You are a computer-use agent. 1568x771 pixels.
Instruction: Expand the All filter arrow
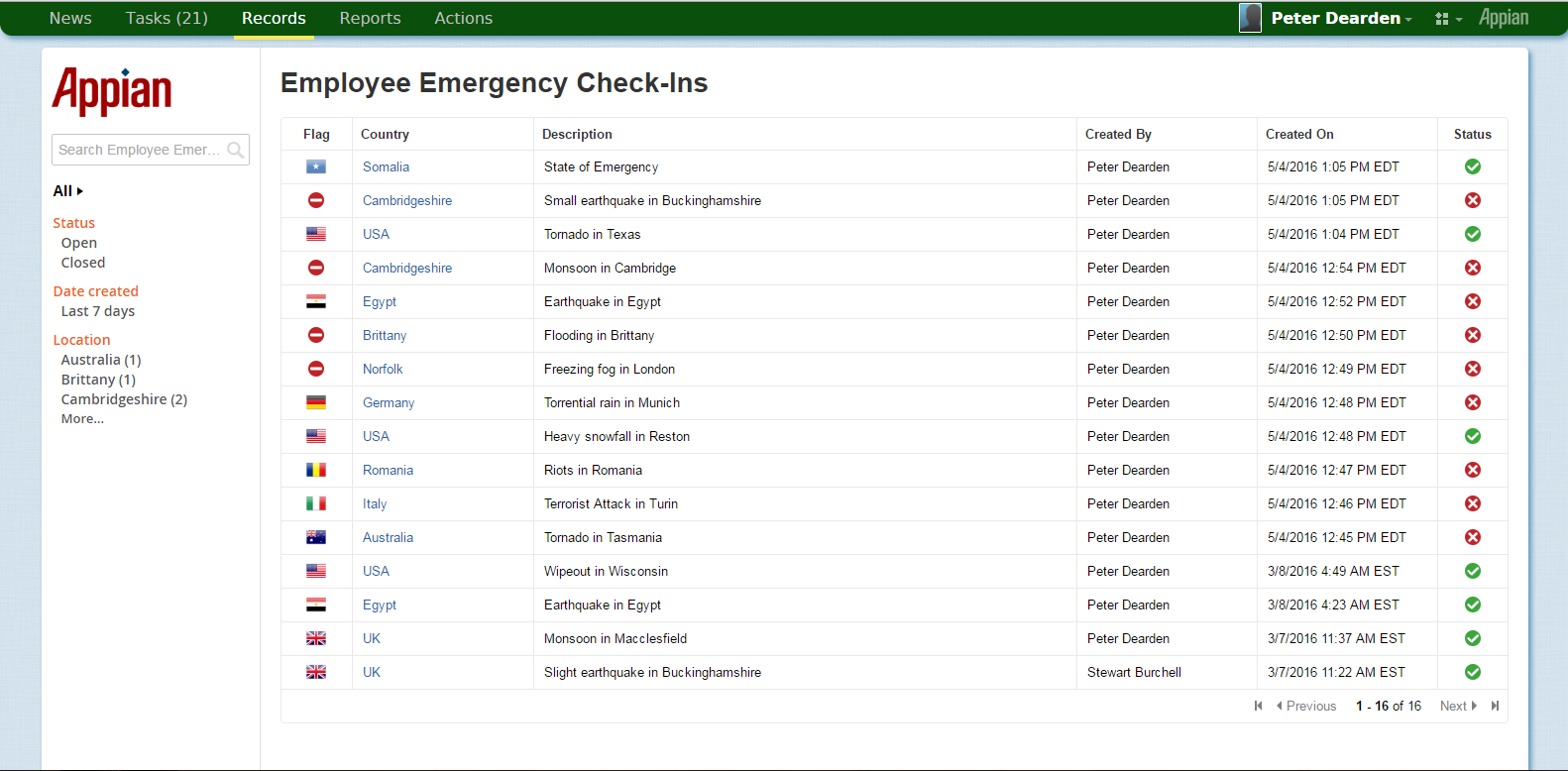click(79, 191)
